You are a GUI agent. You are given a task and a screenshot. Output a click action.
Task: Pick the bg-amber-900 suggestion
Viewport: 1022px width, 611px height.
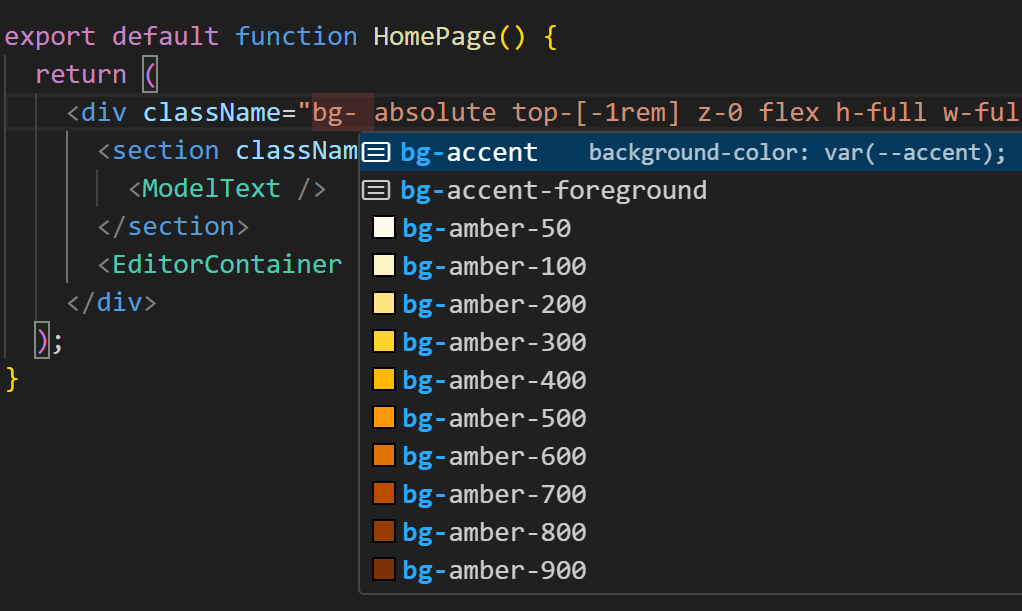click(x=691, y=570)
